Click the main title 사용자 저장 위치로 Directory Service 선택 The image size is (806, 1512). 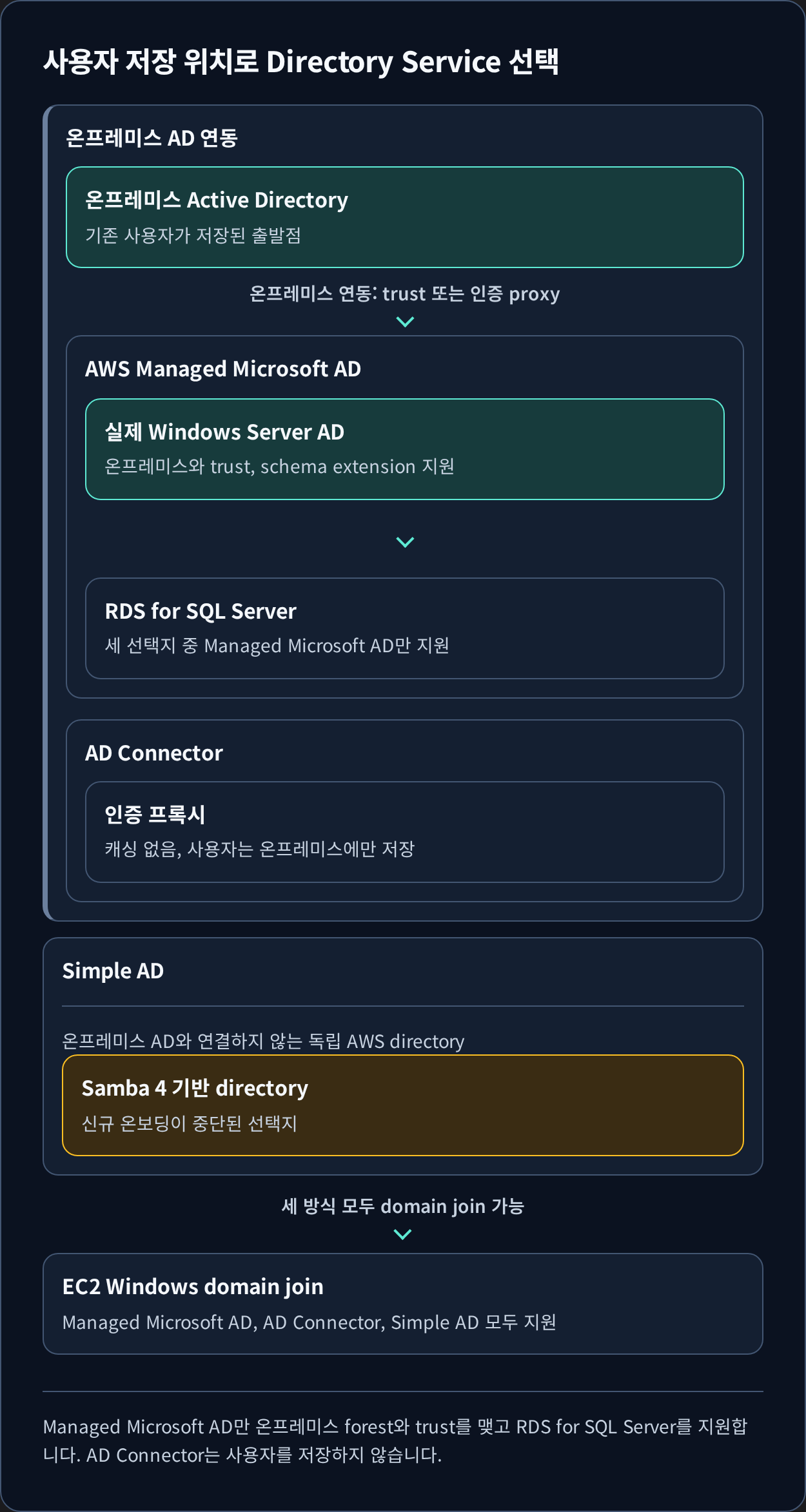[301, 63]
